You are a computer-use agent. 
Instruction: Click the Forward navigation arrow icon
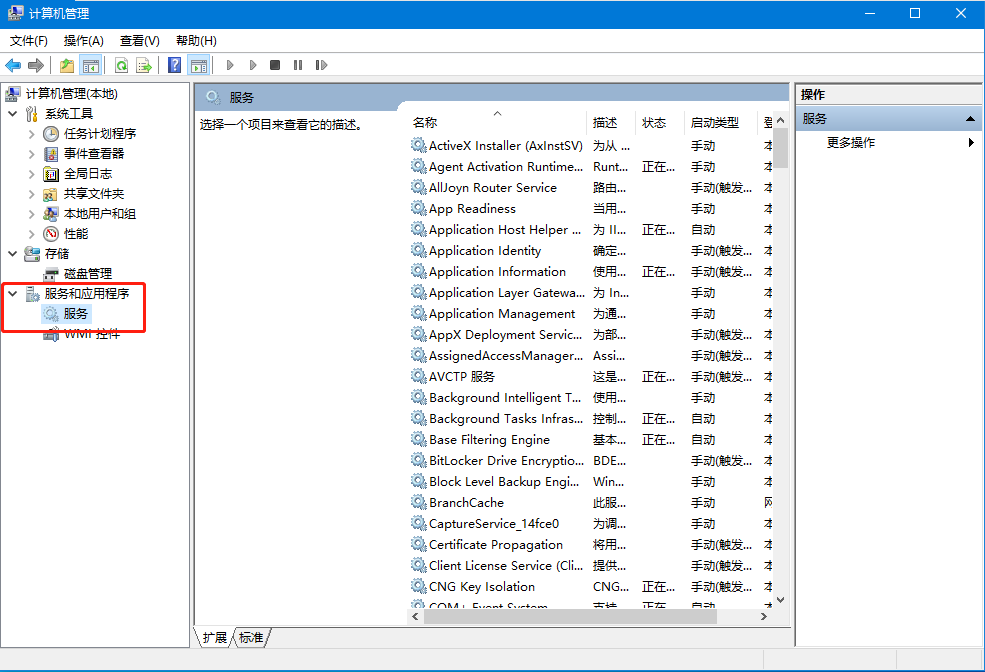tap(34, 64)
